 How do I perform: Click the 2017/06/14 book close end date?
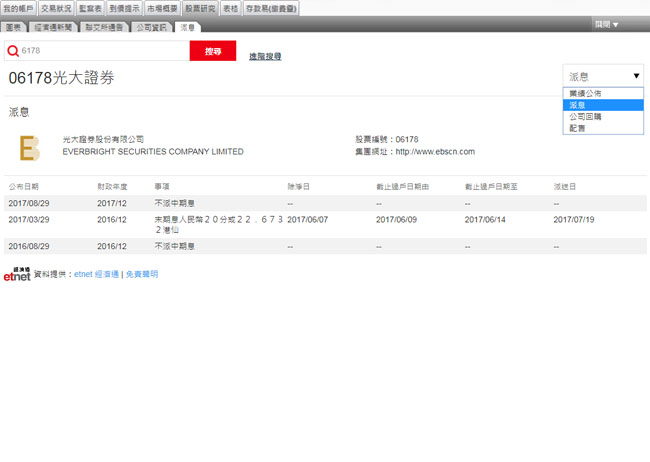coord(485,219)
